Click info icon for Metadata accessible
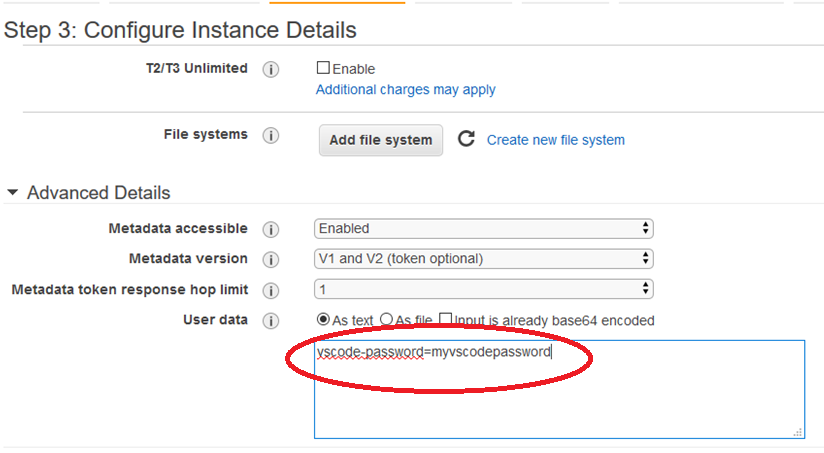824x453 pixels. [270, 229]
